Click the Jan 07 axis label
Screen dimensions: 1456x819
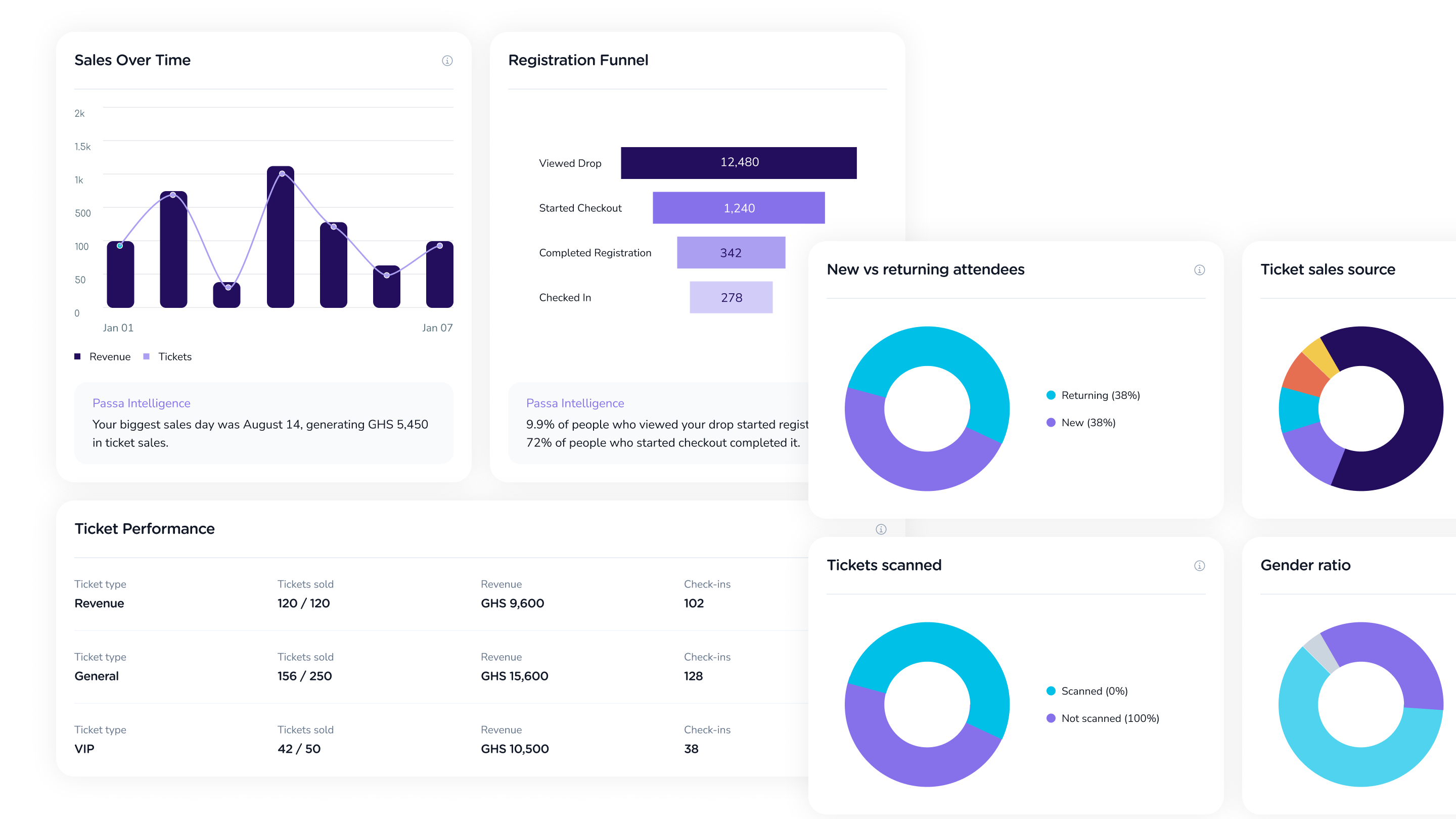point(437,328)
